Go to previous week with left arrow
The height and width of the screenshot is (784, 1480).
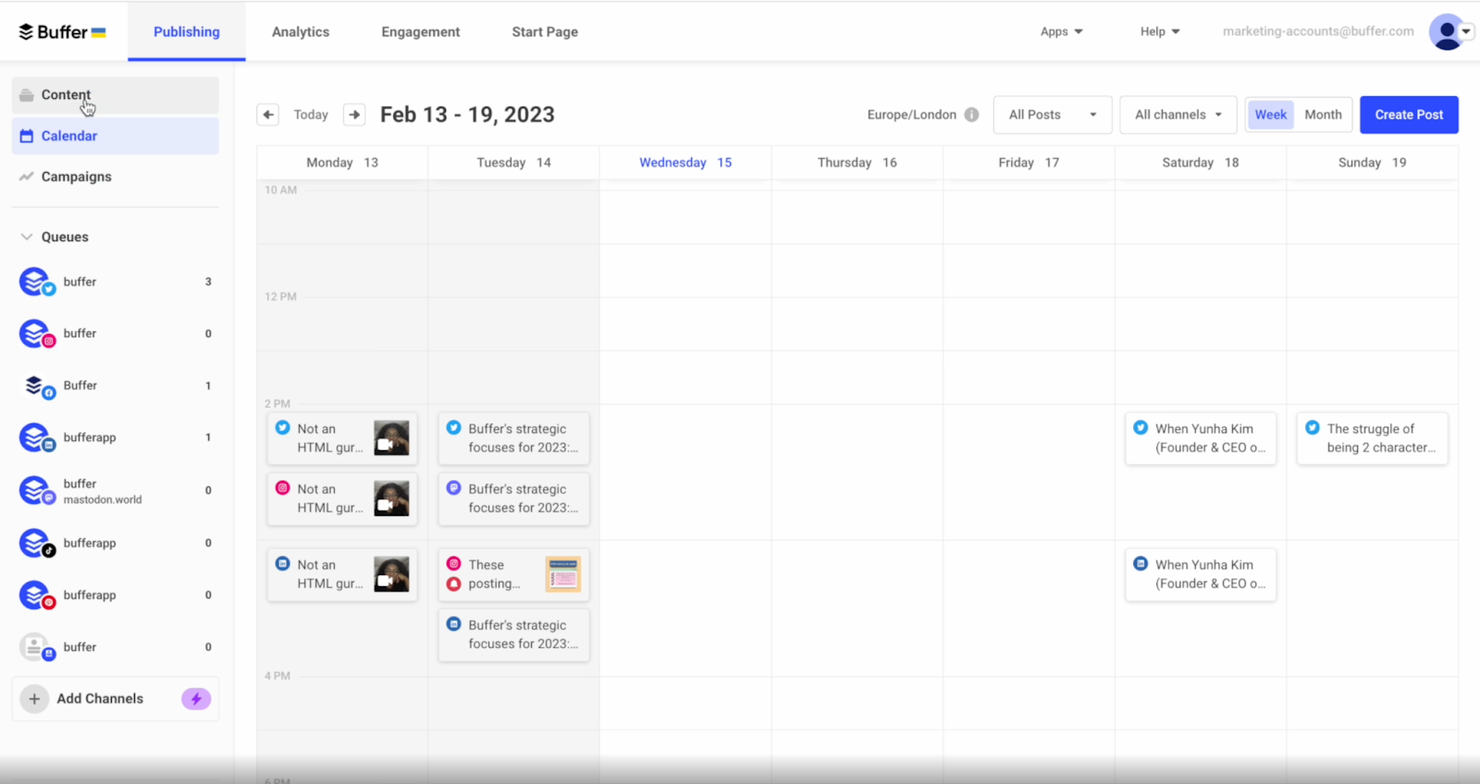[268, 115]
